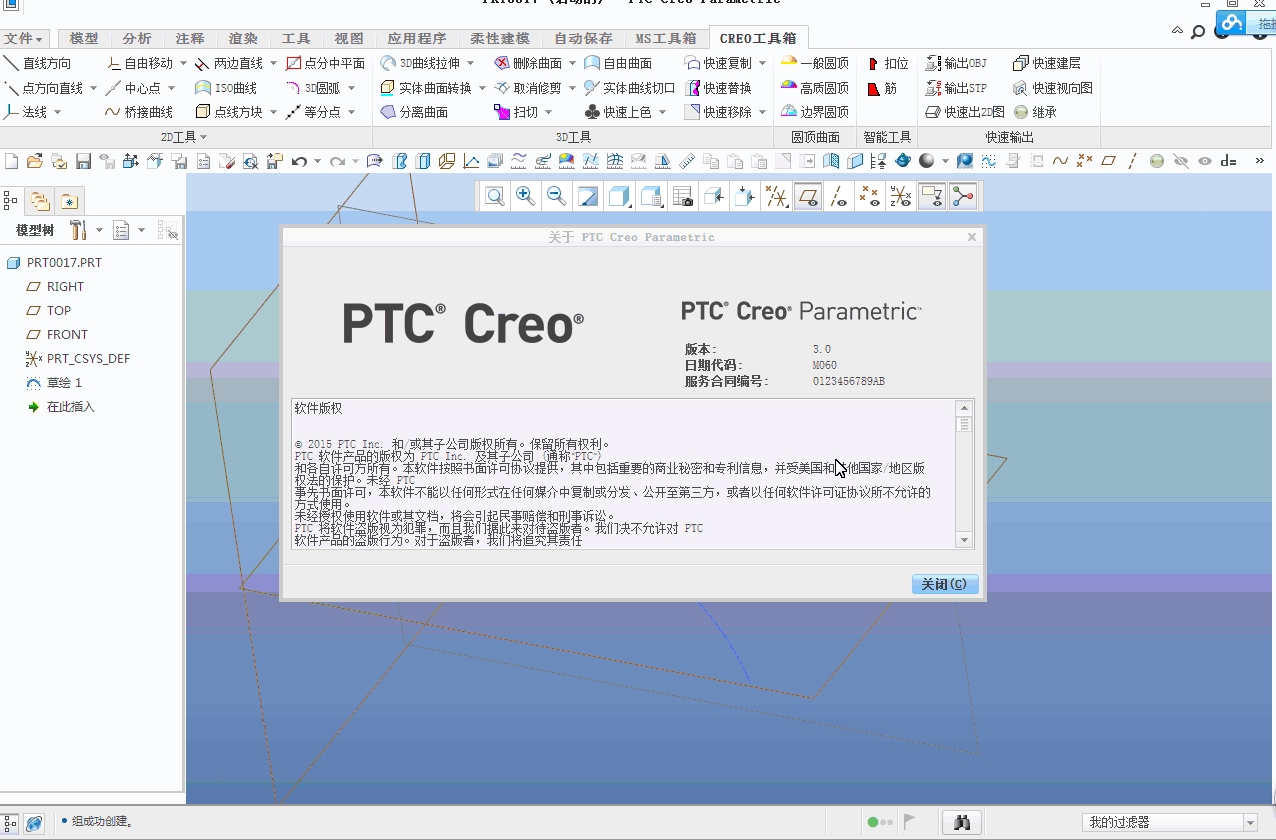Image resolution: width=1276 pixels, height=840 pixels.
Task: Select the 自由曲面 free surface tool
Action: pos(618,63)
